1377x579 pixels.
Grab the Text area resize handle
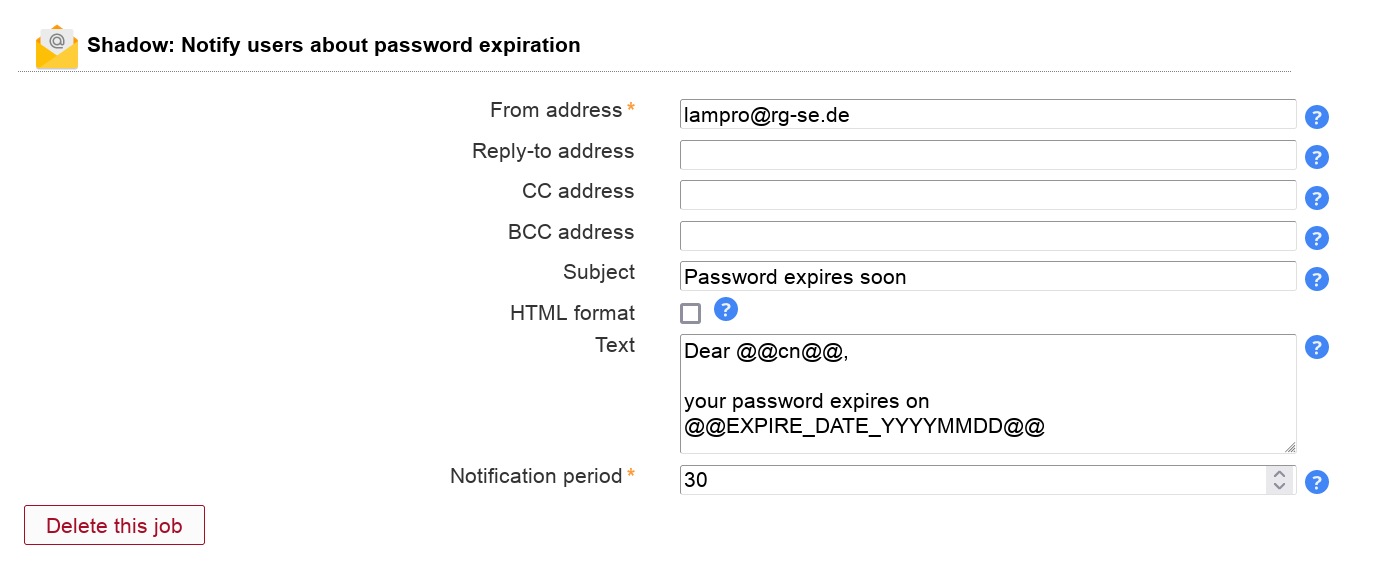pos(1290,447)
